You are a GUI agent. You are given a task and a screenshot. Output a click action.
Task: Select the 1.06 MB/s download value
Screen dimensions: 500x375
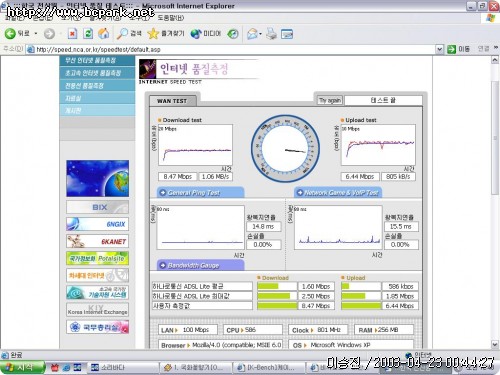coord(215,176)
